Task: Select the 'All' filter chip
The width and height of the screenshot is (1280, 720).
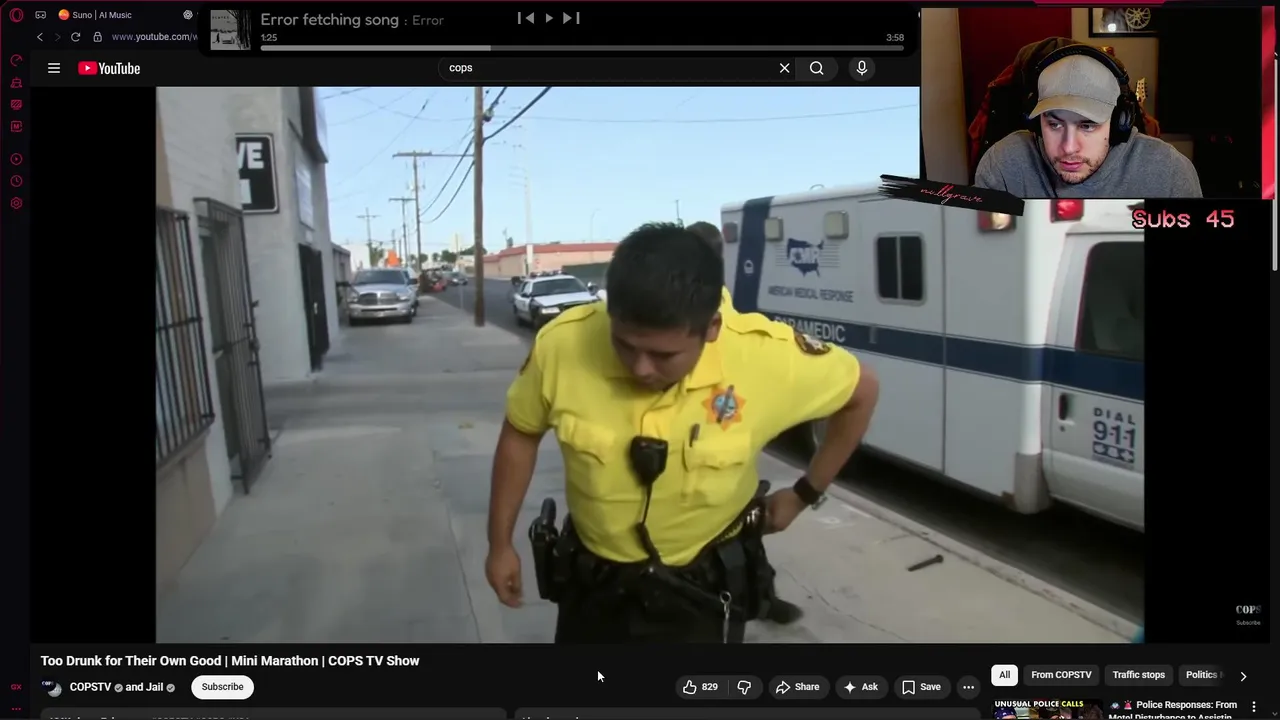Action: 1004,675
